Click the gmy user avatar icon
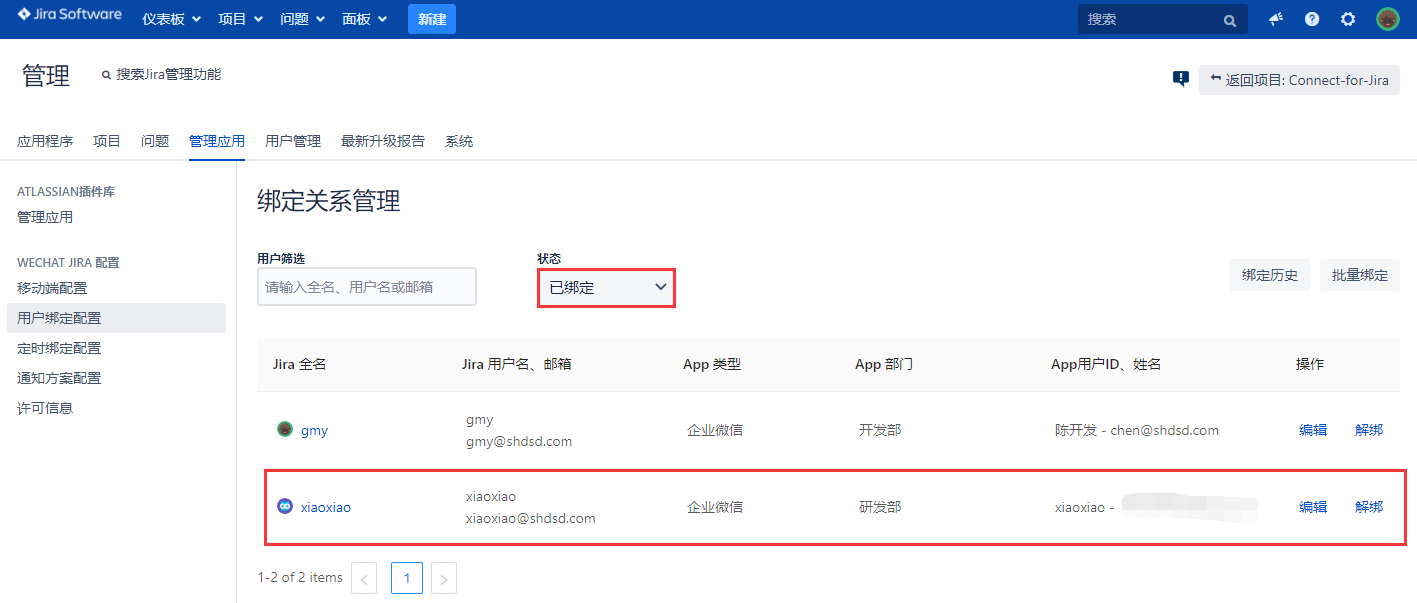This screenshot has height=603, width=1417. (284, 430)
